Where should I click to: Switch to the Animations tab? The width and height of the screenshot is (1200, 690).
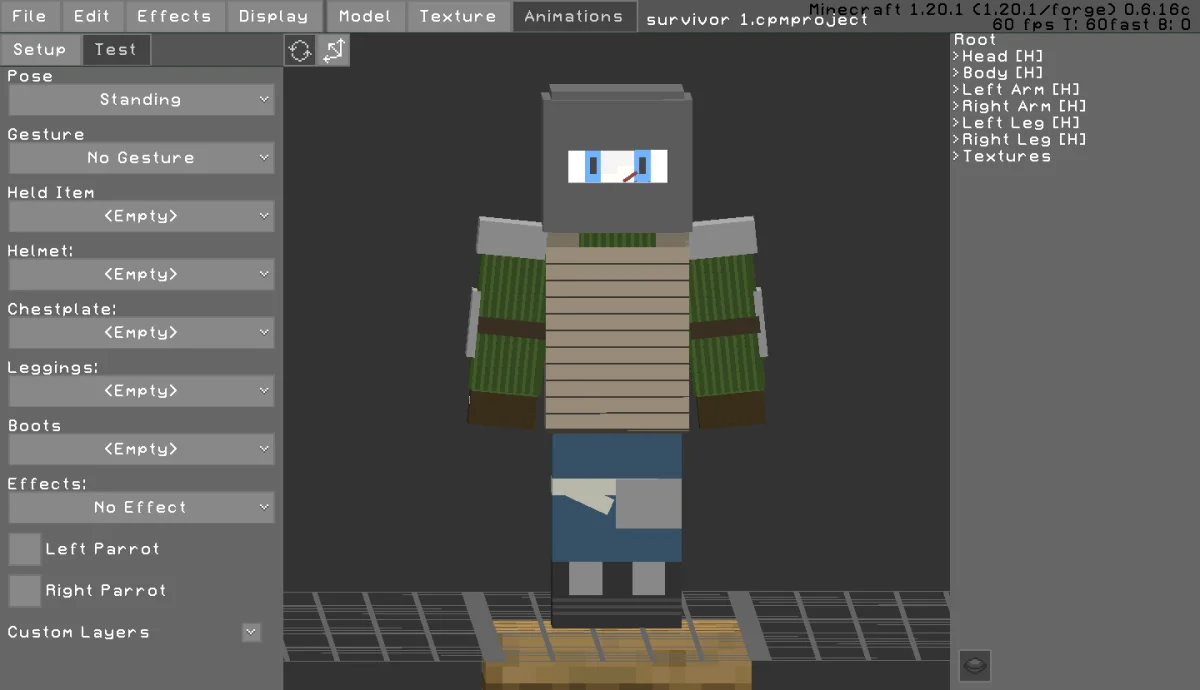point(574,16)
